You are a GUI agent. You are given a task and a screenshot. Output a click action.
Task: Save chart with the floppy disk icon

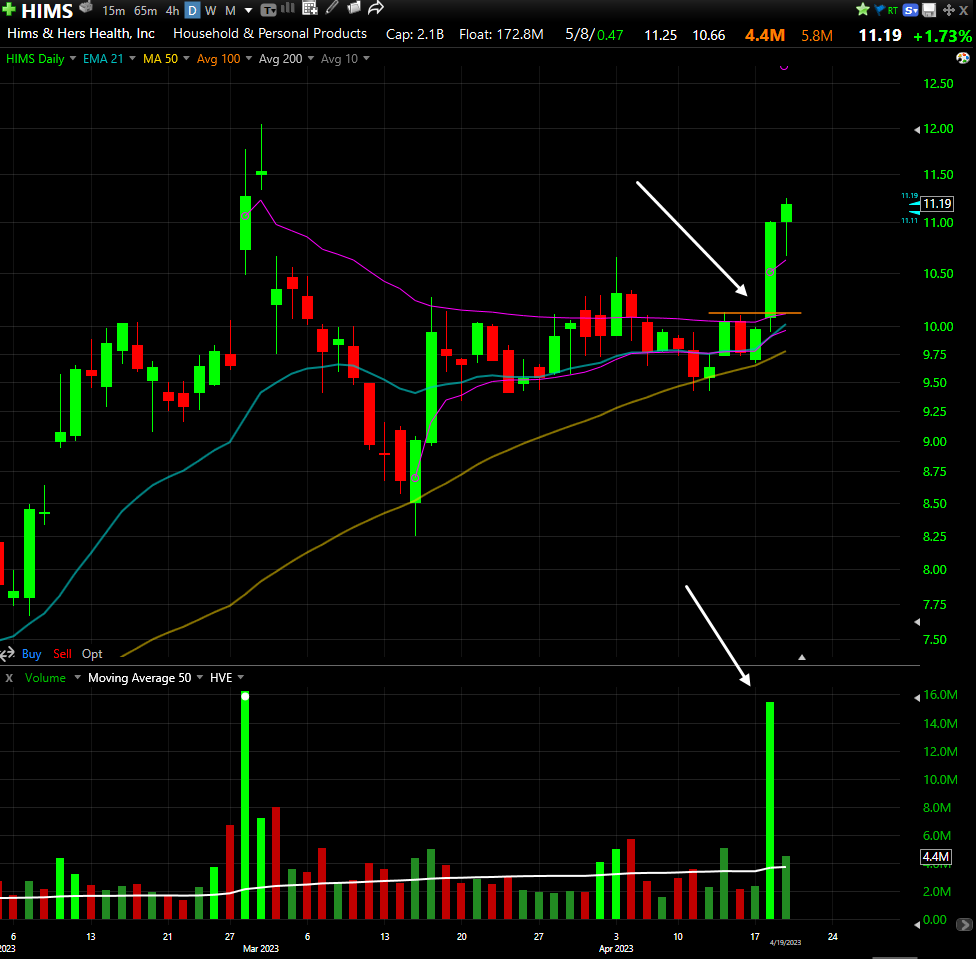point(929,9)
